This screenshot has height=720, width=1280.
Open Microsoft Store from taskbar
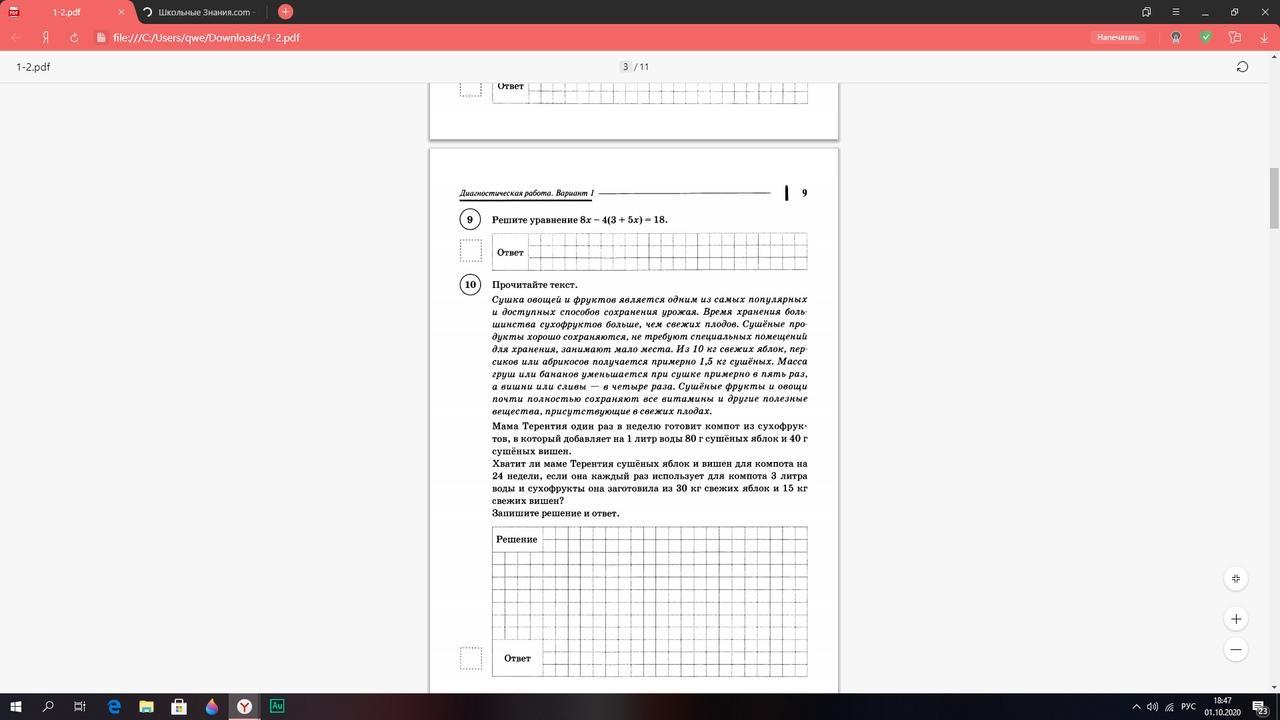pos(179,706)
